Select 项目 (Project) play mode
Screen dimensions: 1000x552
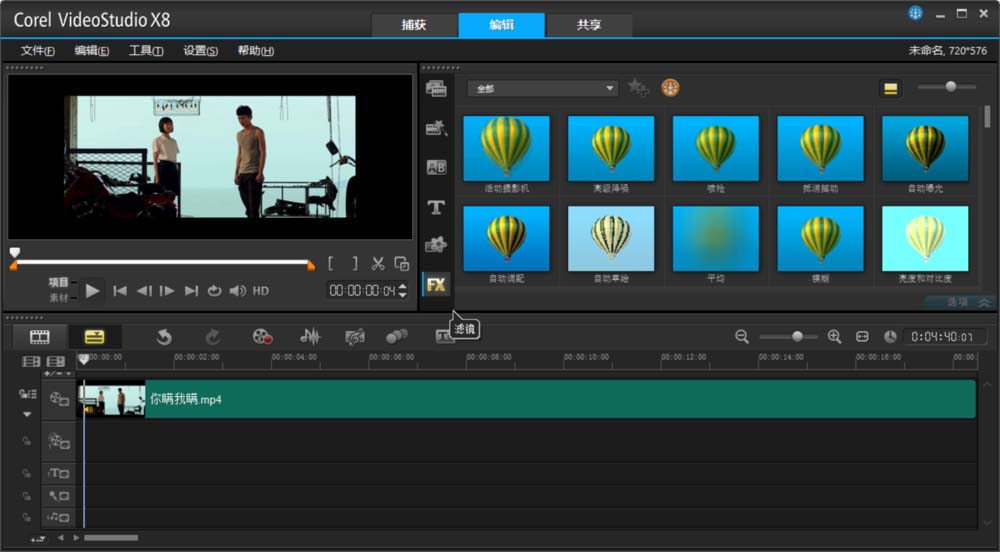pos(58,282)
